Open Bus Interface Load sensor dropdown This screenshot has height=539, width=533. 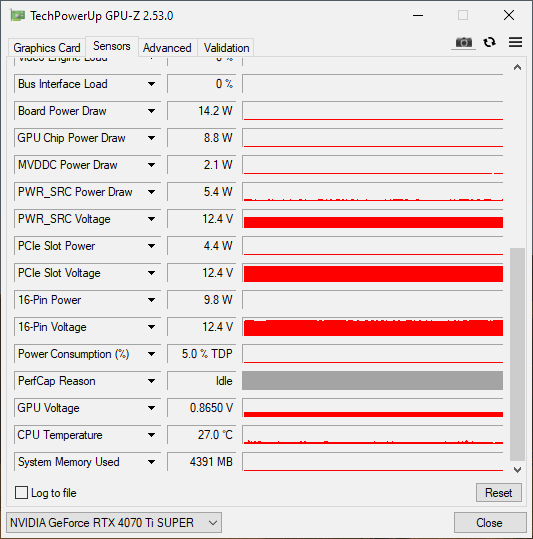pyautogui.click(x=151, y=84)
